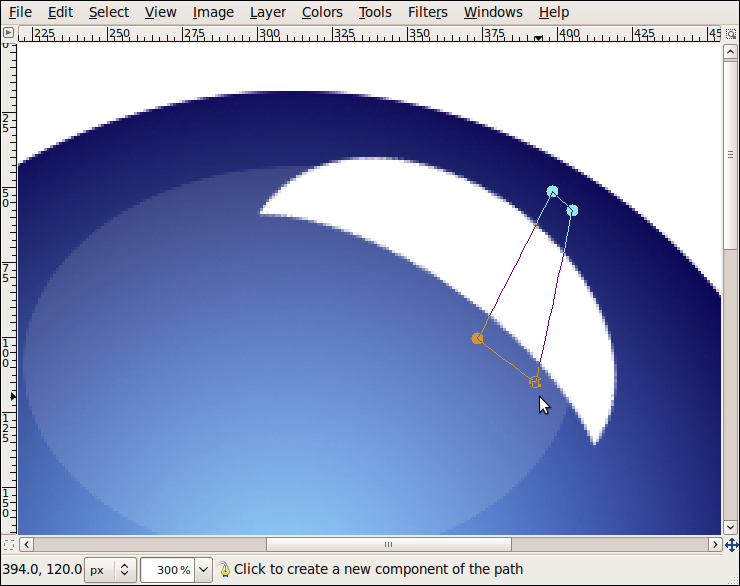Image resolution: width=740 pixels, height=586 pixels.
Task: Select the upper-left cyan path anchor
Action: (552, 191)
